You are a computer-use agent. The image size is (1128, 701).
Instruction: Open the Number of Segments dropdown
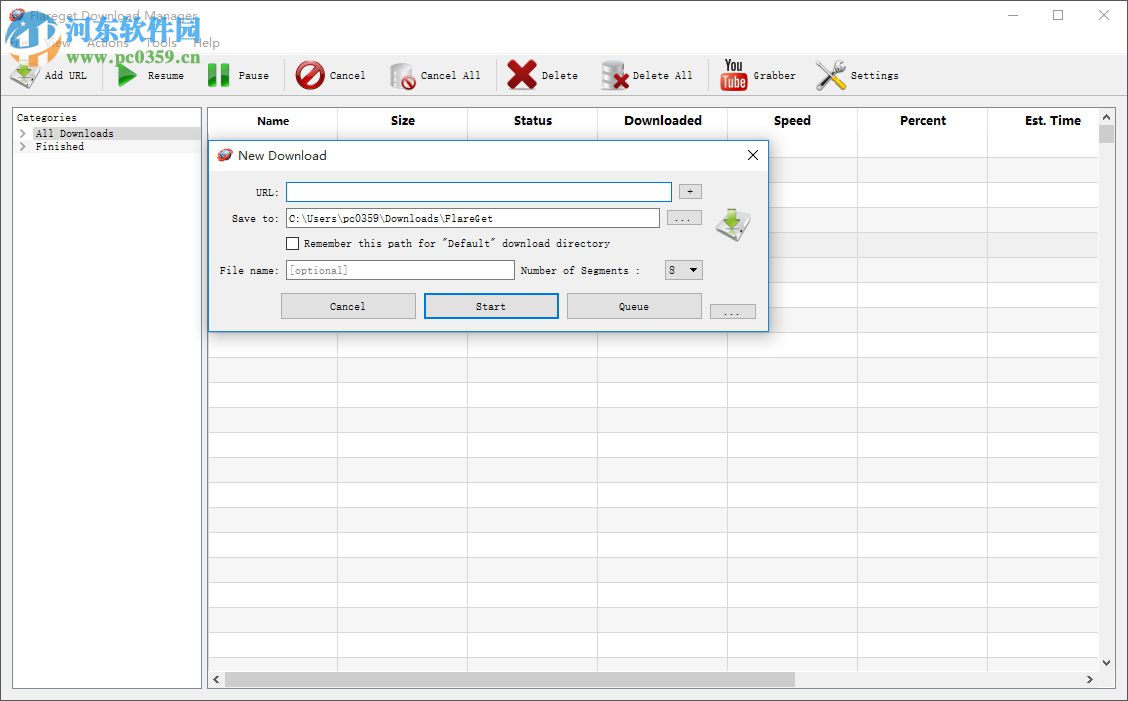[x=683, y=270]
